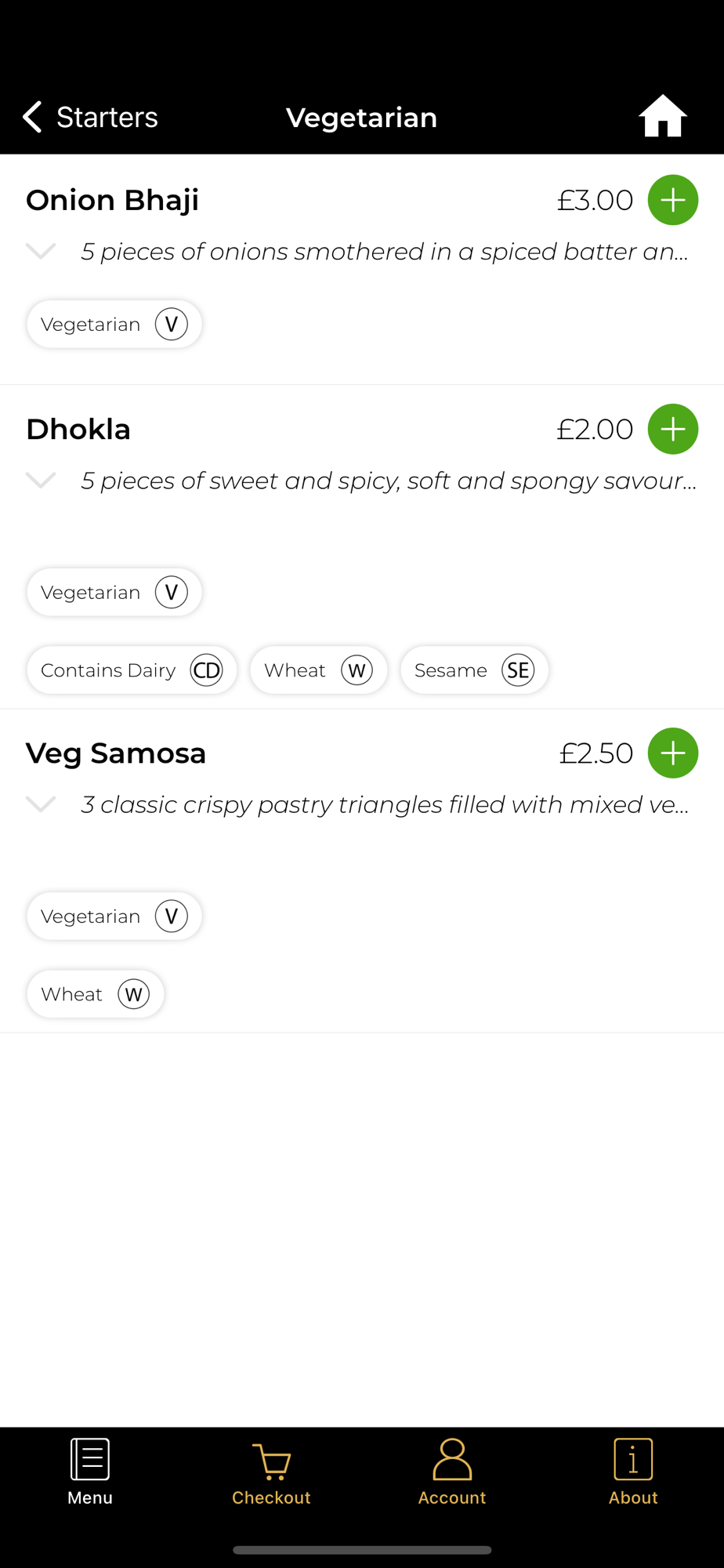Tap the Wheat tag under Dhokla

coord(318,670)
